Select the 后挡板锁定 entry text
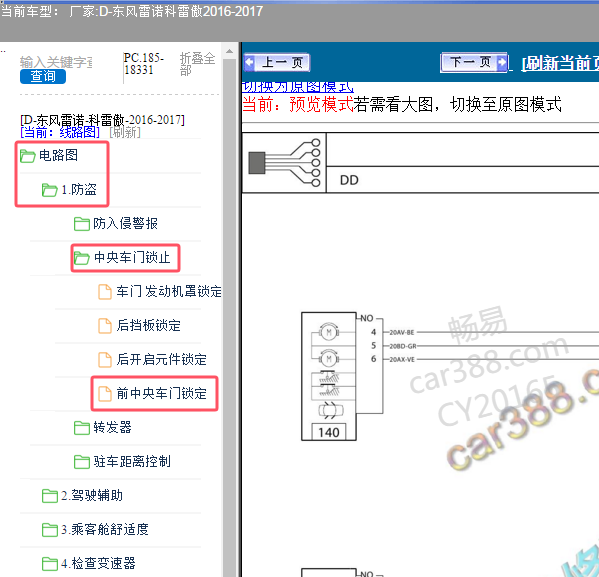 [149, 326]
